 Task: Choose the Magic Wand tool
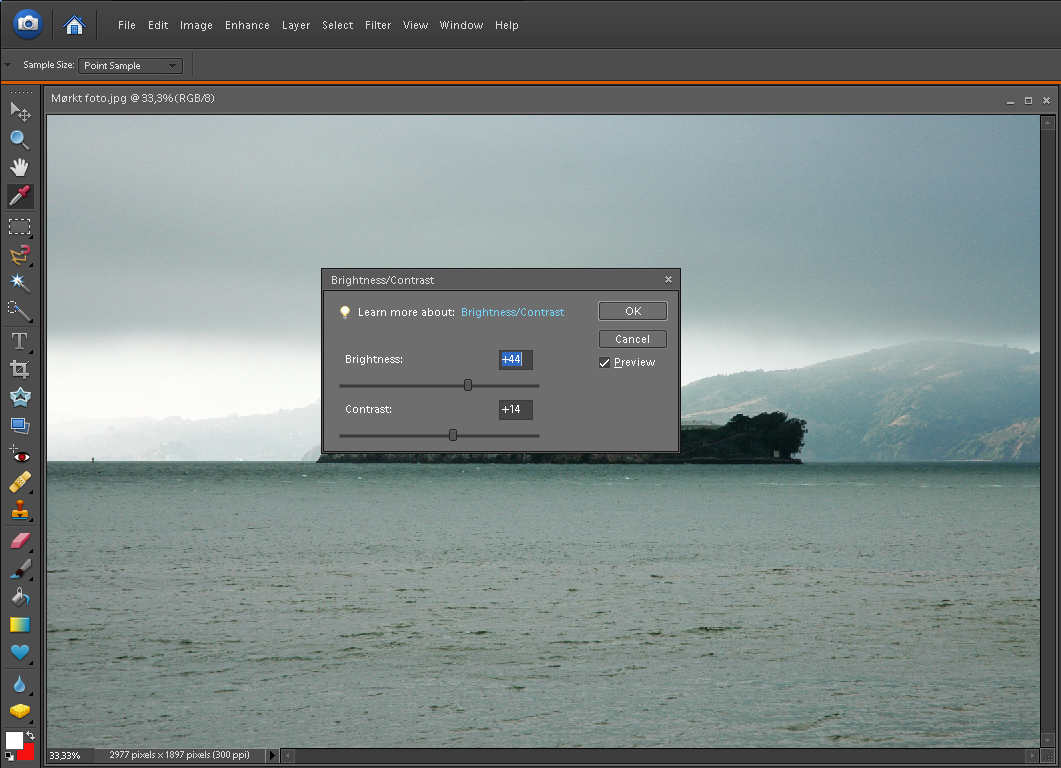coord(19,283)
